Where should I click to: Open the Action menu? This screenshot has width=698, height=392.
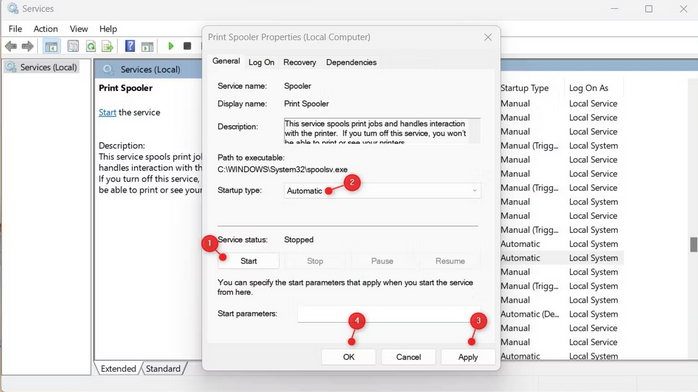pos(46,29)
